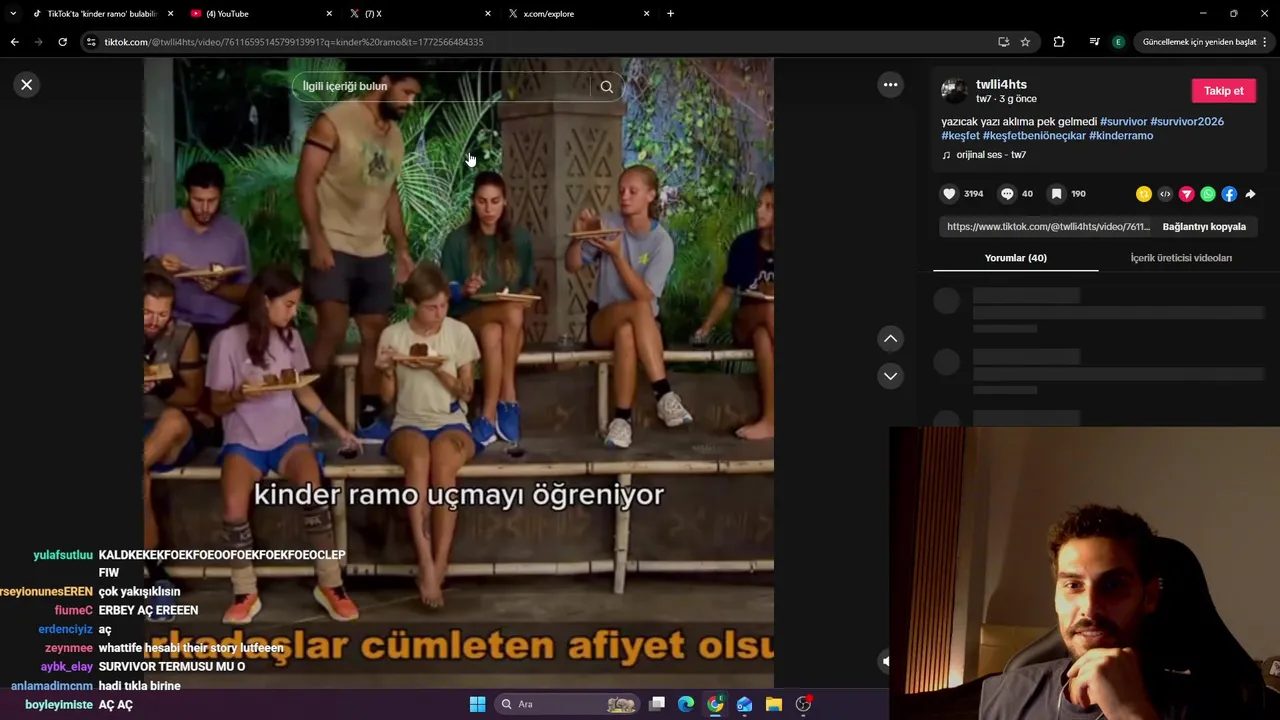1280x720 pixels.
Task: Switch to the TikTok browser tab
Action: click(102, 14)
